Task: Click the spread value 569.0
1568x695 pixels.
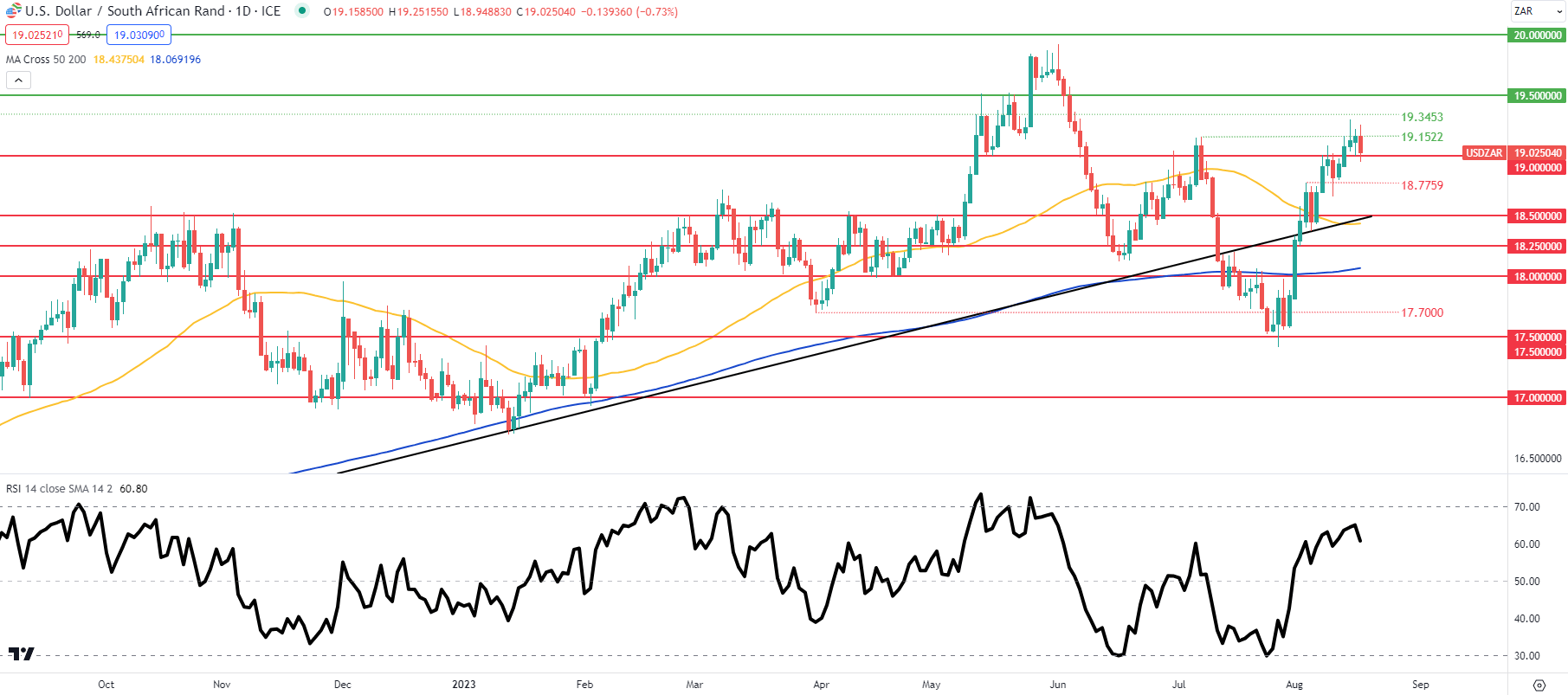Action: pyautogui.click(x=87, y=35)
